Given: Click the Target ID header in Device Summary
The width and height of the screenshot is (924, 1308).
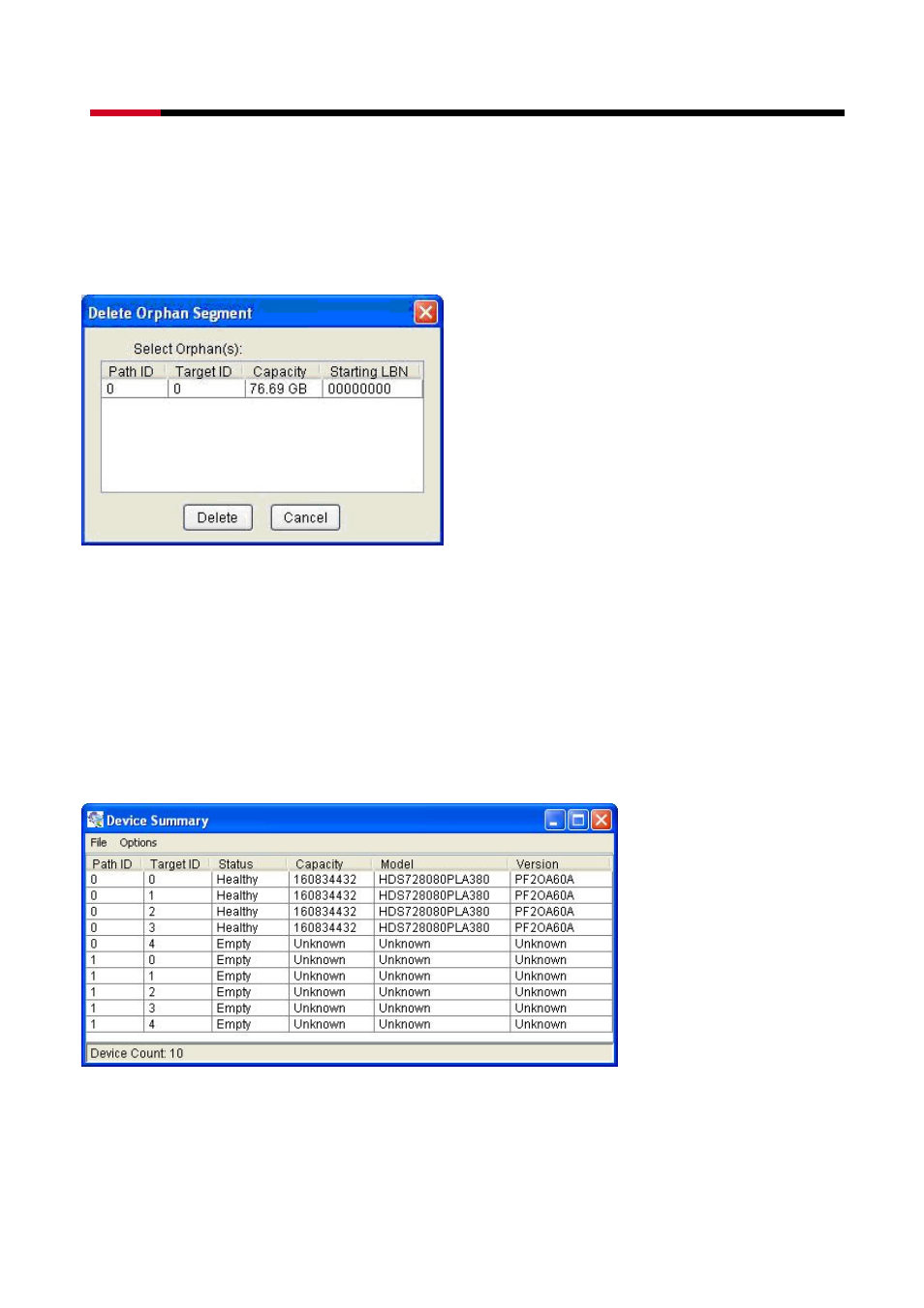Looking at the screenshot, I should tap(175, 864).
